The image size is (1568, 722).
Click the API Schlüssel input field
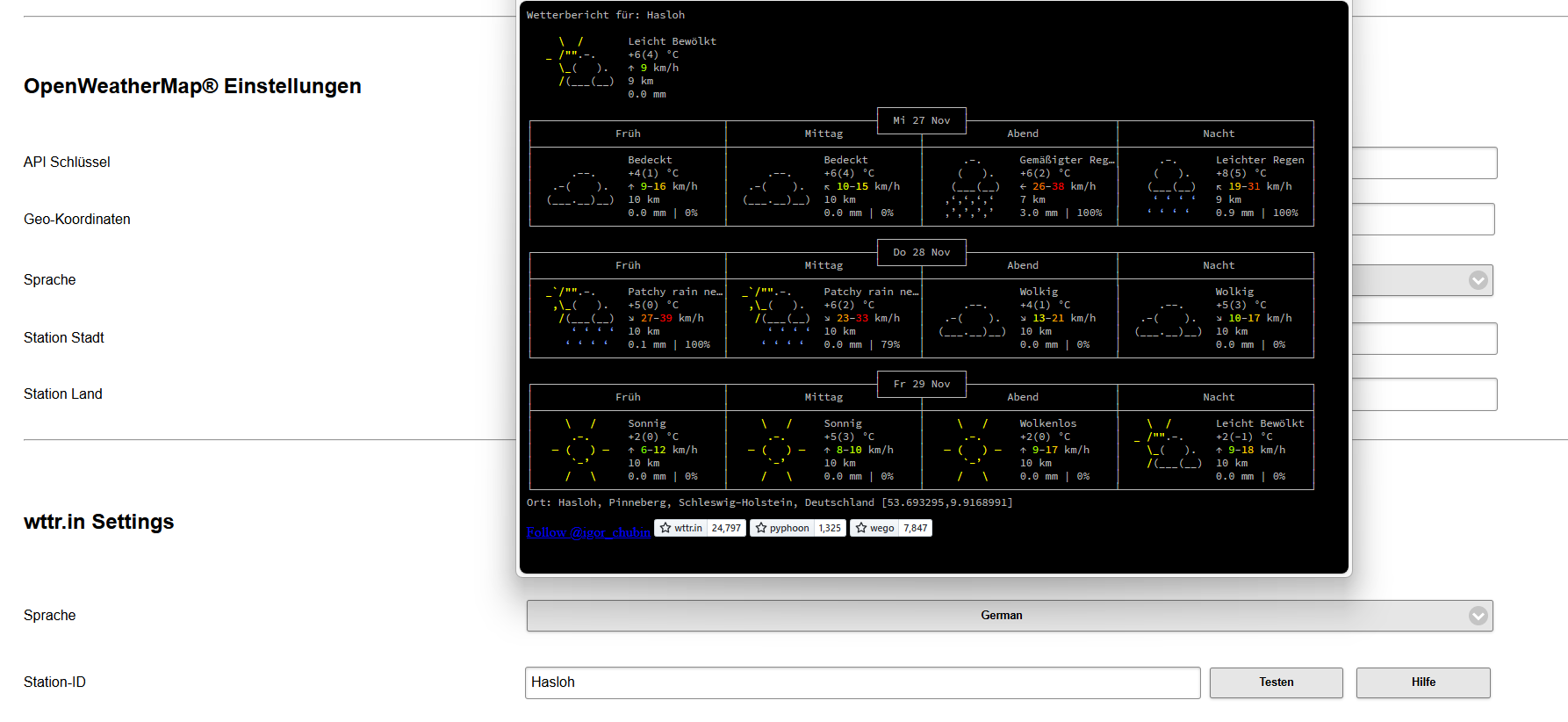pos(1424,162)
